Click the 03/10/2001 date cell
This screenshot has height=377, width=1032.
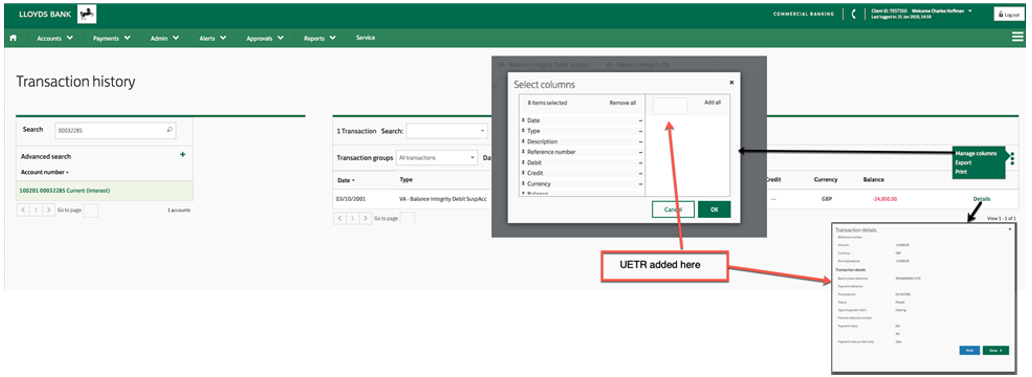click(x=351, y=199)
